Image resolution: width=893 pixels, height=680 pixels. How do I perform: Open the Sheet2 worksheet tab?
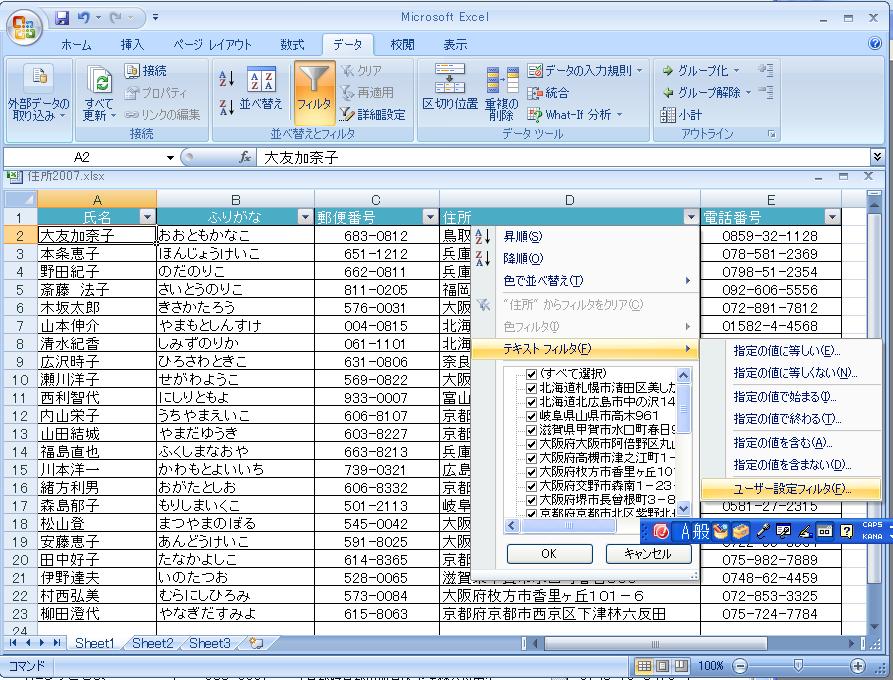tap(152, 644)
